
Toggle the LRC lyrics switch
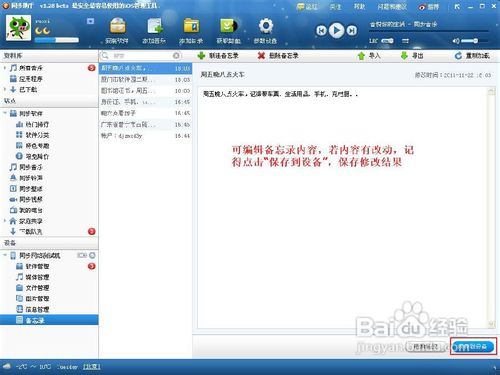(x=387, y=41)
